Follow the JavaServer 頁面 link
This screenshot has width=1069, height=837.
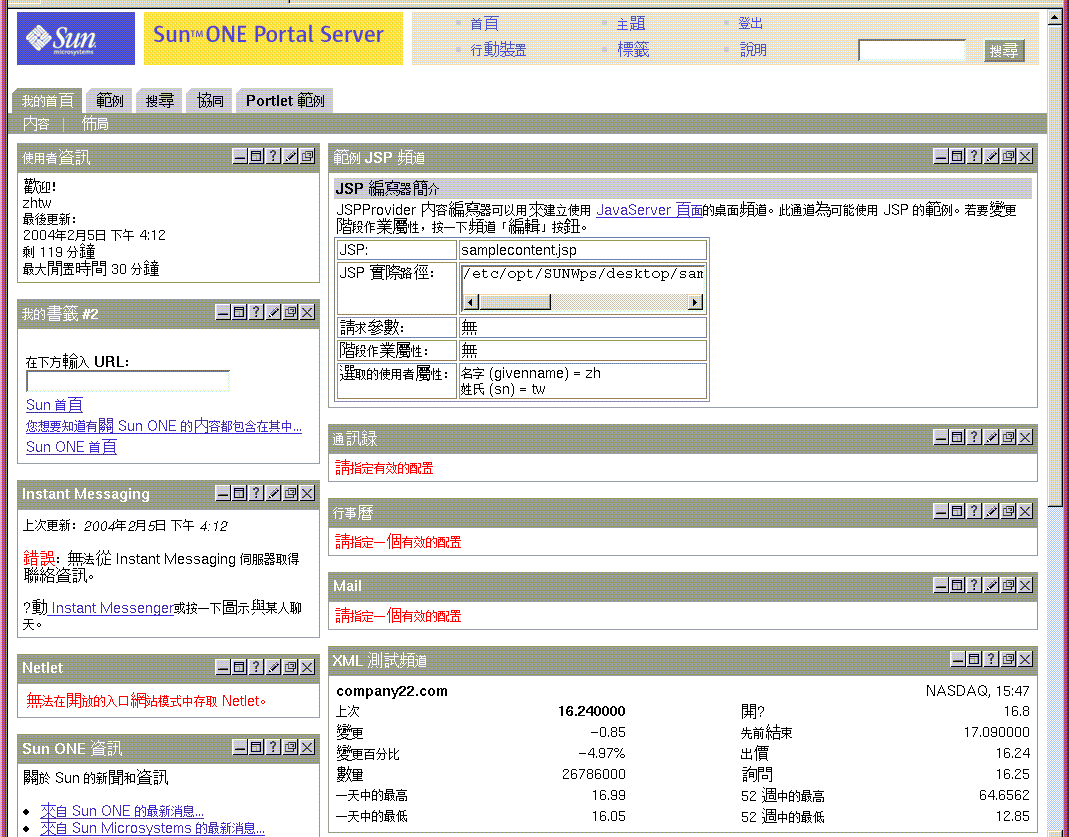click(x=649, y=210)
